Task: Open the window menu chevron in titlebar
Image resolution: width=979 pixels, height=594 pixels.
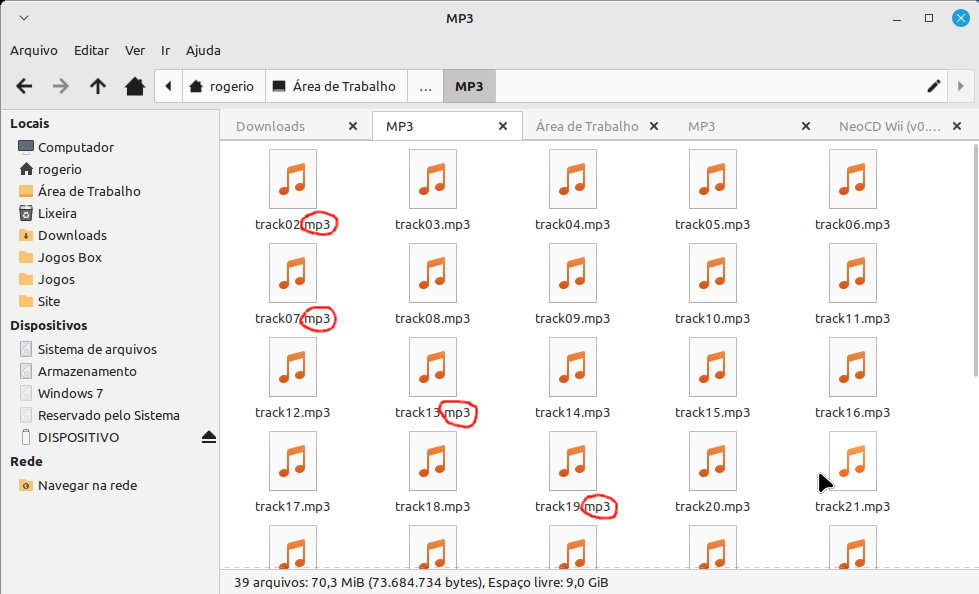Action: (24, 18)
